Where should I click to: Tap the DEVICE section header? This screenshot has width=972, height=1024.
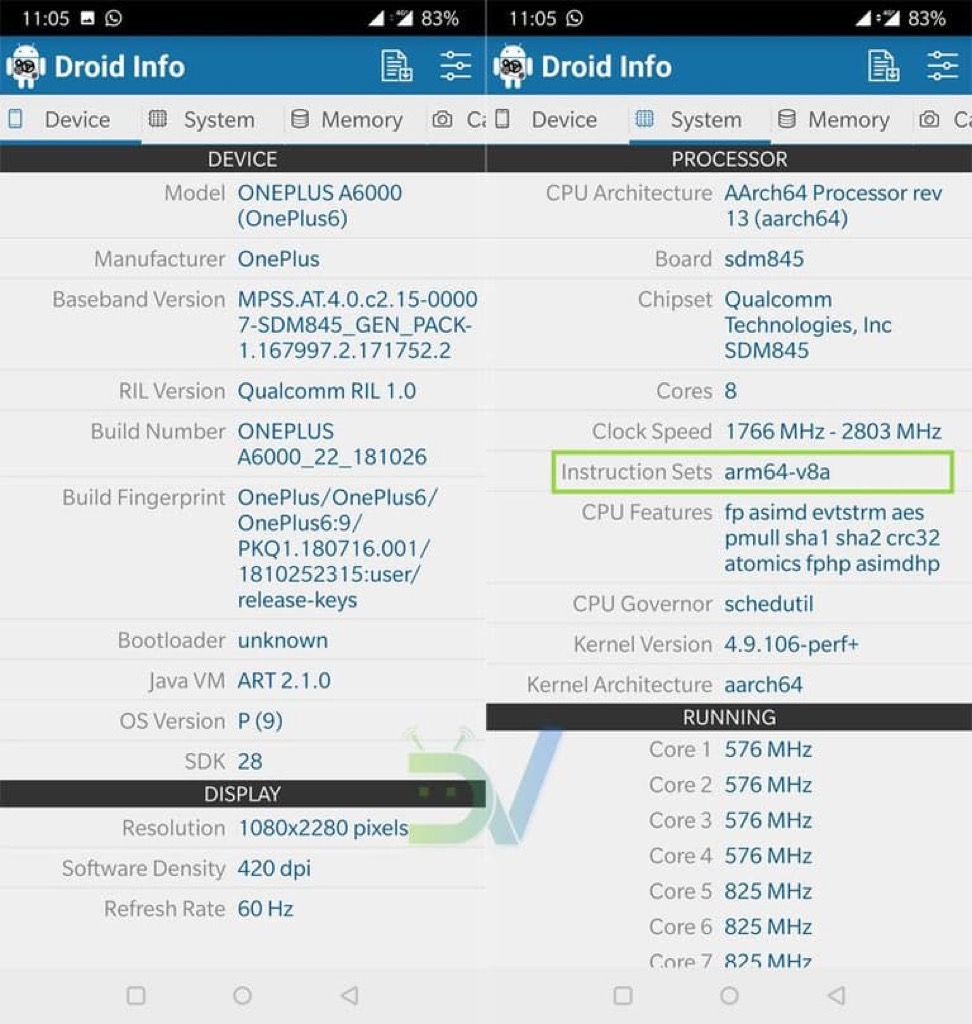coord(242,159)
